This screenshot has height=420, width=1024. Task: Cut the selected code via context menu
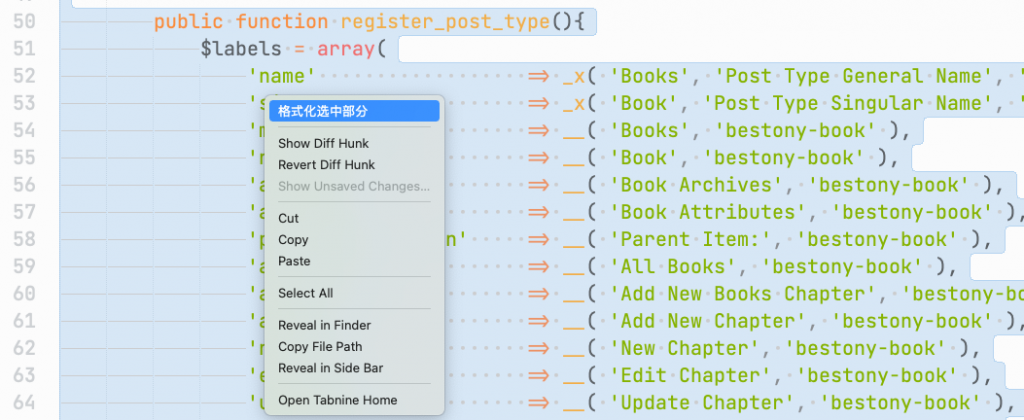288,218
